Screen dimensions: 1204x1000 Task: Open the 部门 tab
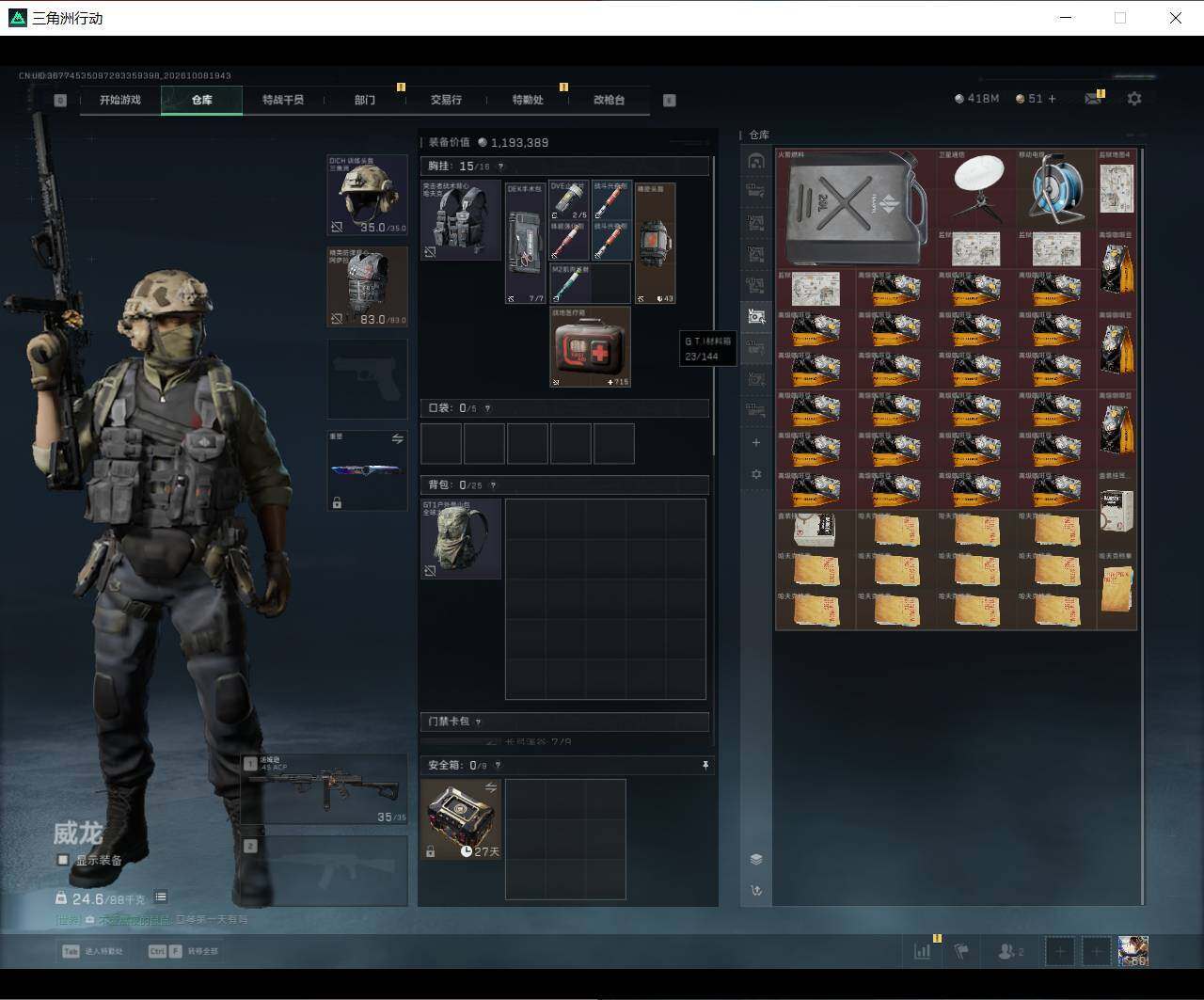365,100
